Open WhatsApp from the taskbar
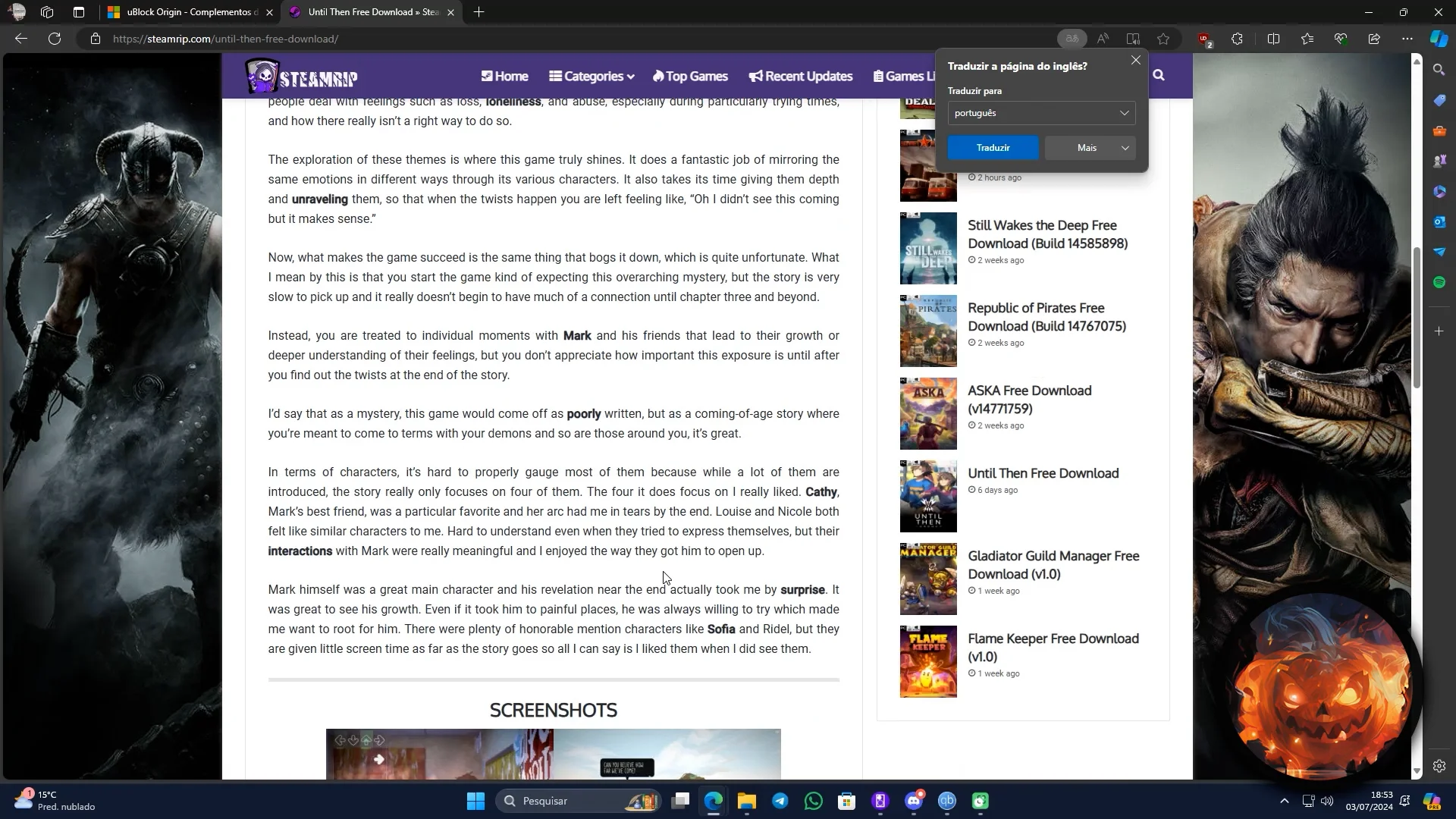Screen dimensions: 1456x819 click(813, 801)
